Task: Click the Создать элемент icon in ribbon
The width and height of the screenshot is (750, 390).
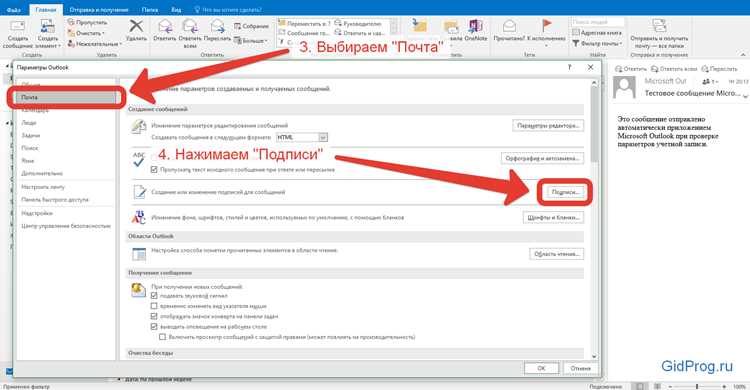Action: [47, 27]
